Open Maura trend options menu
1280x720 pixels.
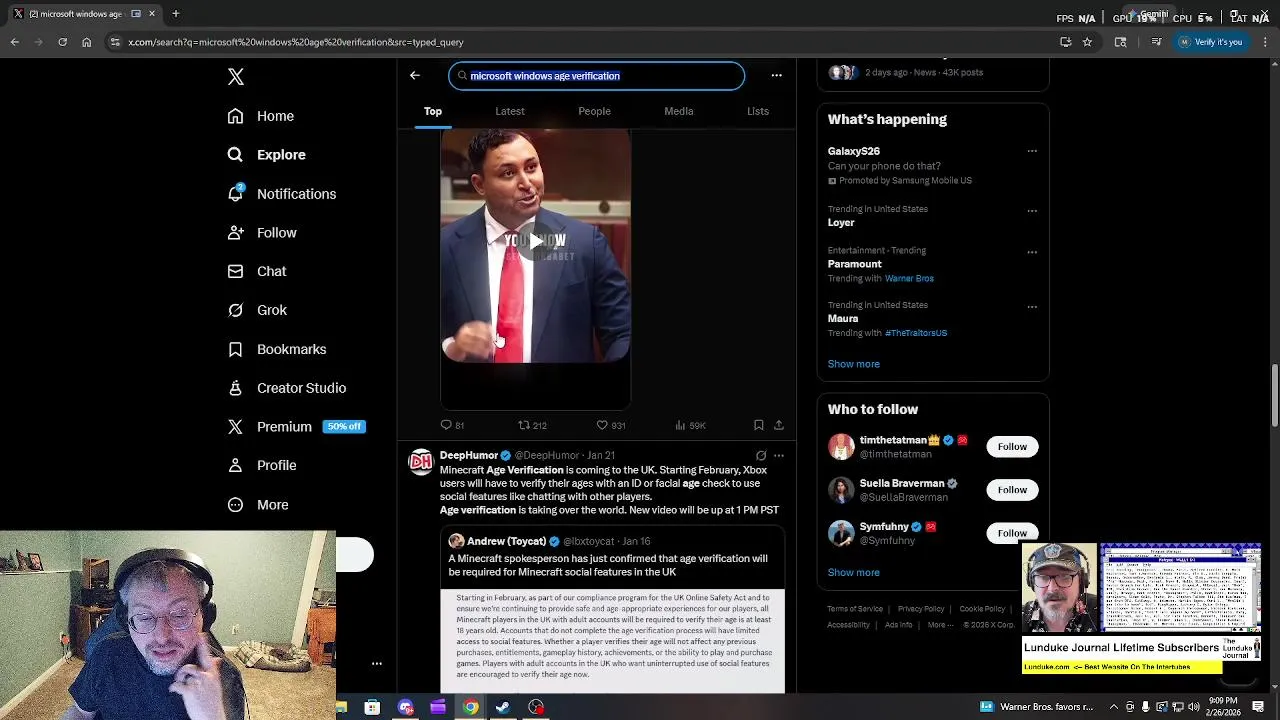[x=1032, y=307]
